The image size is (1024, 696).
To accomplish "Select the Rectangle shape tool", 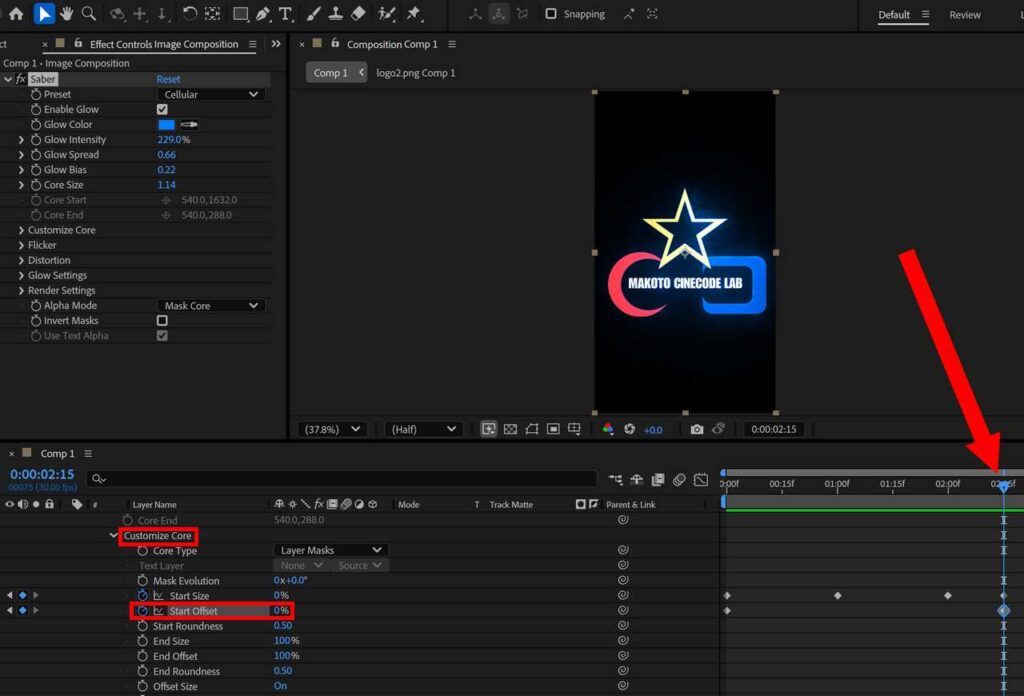I will click(240, 14).
